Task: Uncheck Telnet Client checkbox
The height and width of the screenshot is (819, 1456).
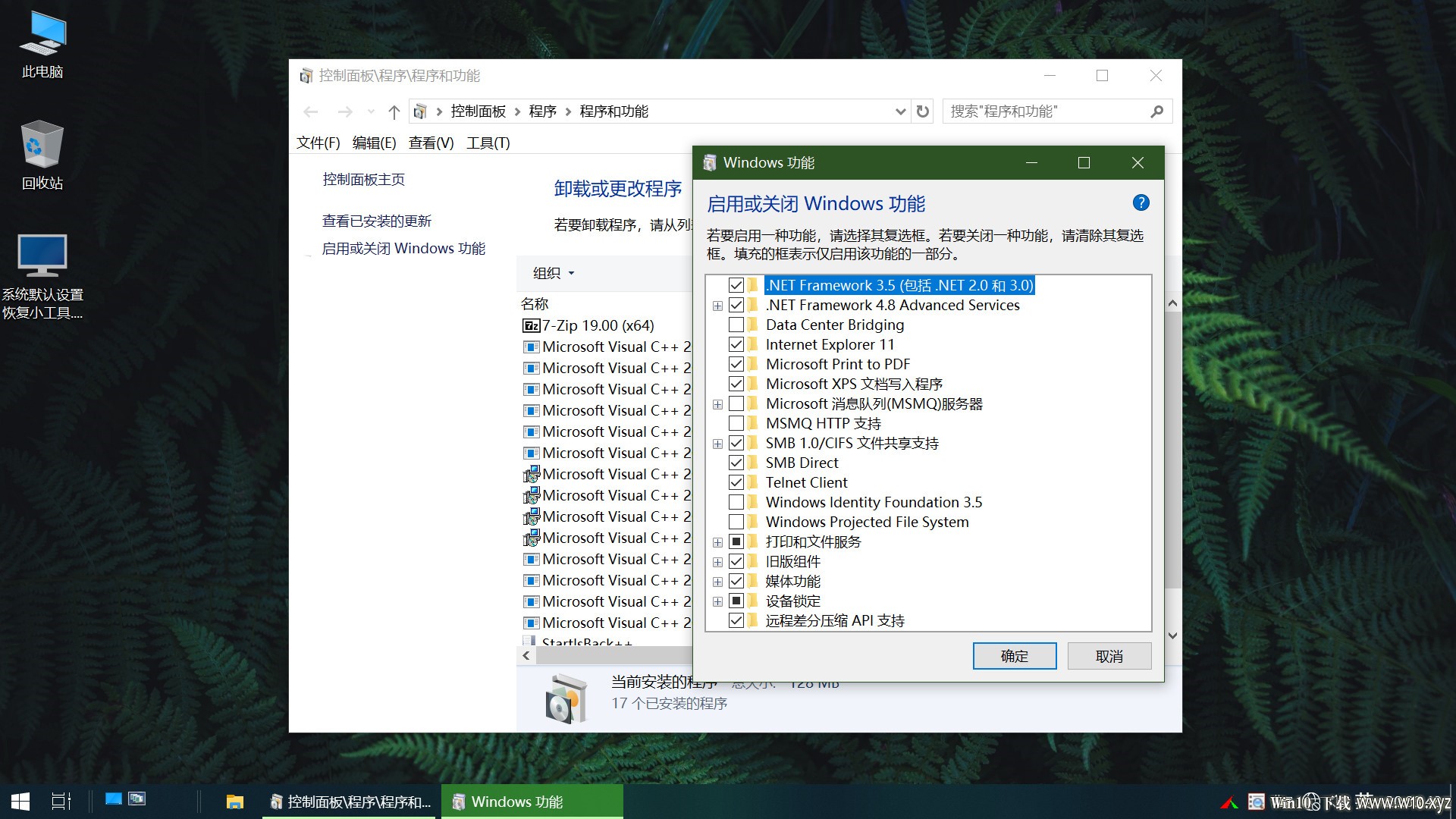Action: coord(736,482)
